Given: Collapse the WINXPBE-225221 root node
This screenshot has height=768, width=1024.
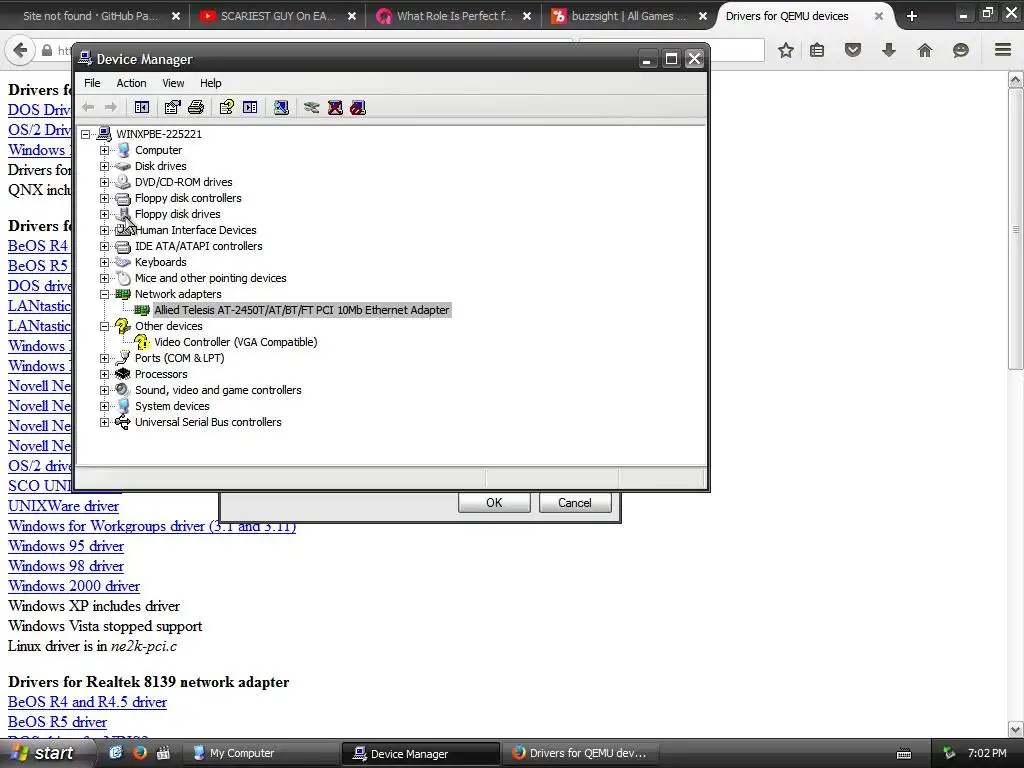Looking at the screenshot, I should [x=86, y=135].
